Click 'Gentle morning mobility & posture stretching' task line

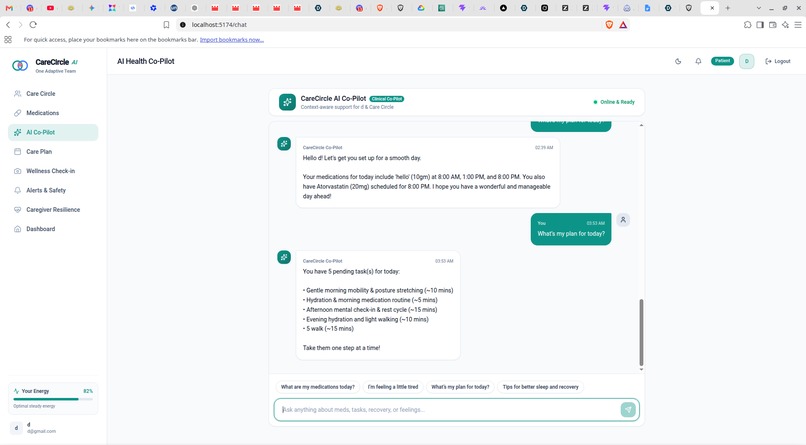378,290
